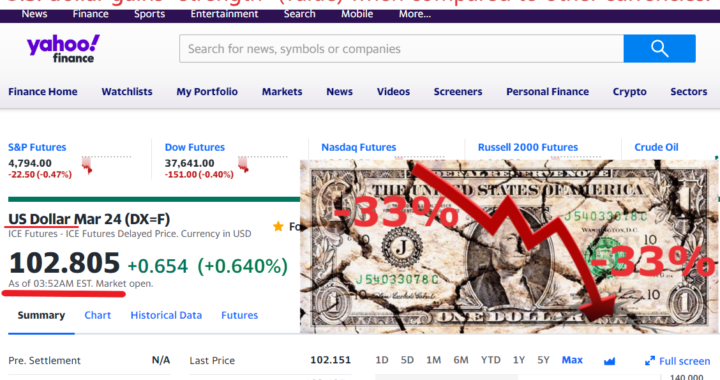Open Finance in the top purple bar
The height and width of the screenshot is (380, 720).
[90, 14]
